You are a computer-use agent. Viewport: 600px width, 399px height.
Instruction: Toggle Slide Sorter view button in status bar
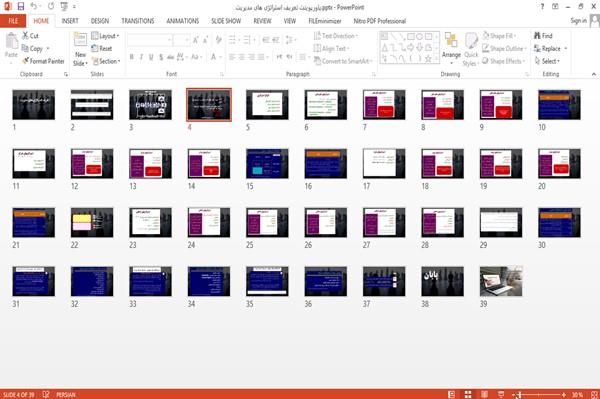pos(468,394)
